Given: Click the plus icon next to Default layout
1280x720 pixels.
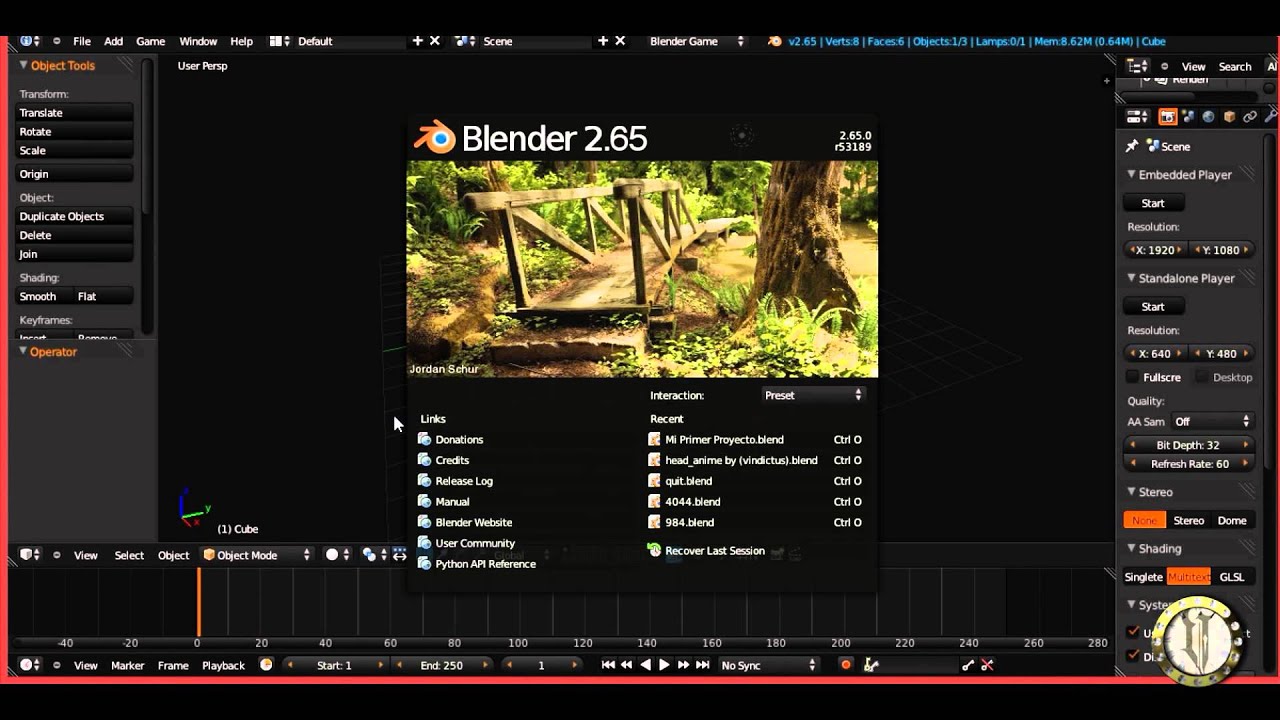Looking at the screenshot, I should click(418, 41).
